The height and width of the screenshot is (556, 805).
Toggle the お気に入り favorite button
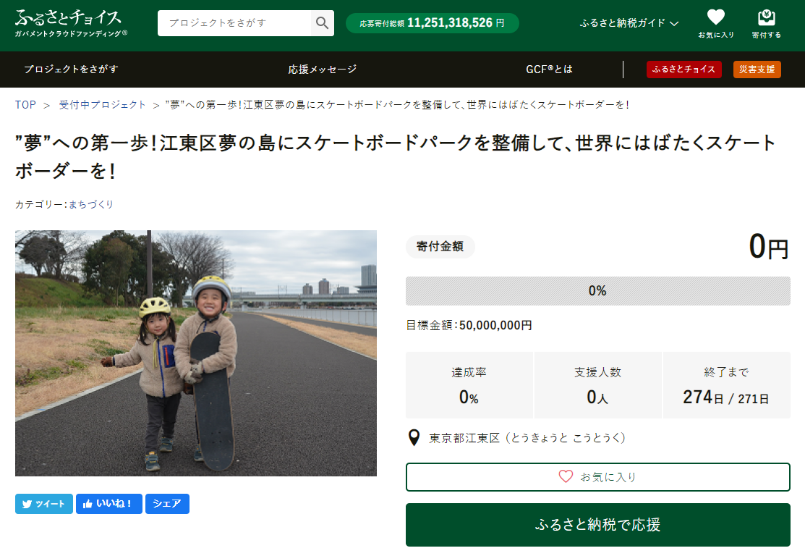[598, 477]
